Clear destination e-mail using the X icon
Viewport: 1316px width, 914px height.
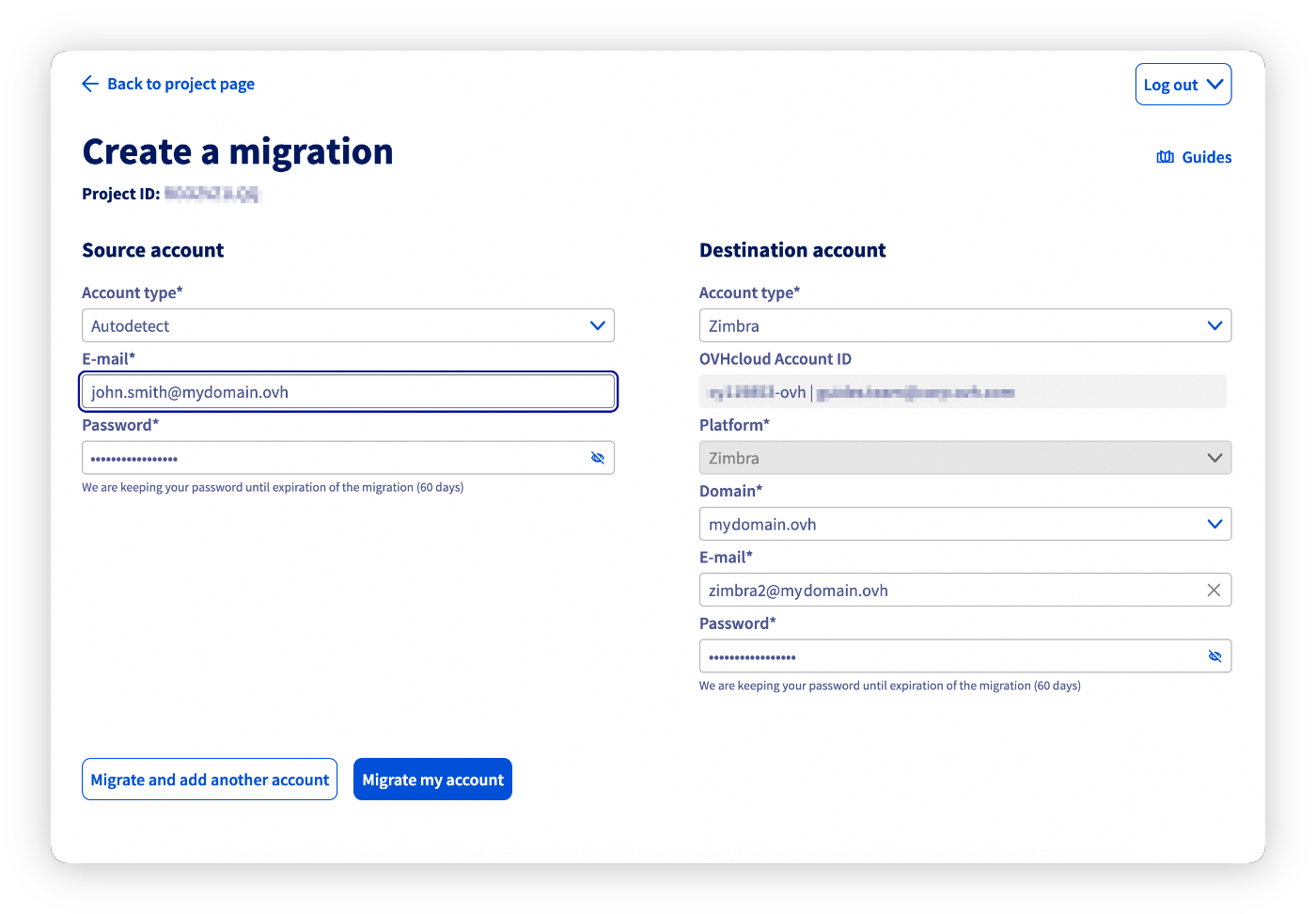tap(1214, 590)
